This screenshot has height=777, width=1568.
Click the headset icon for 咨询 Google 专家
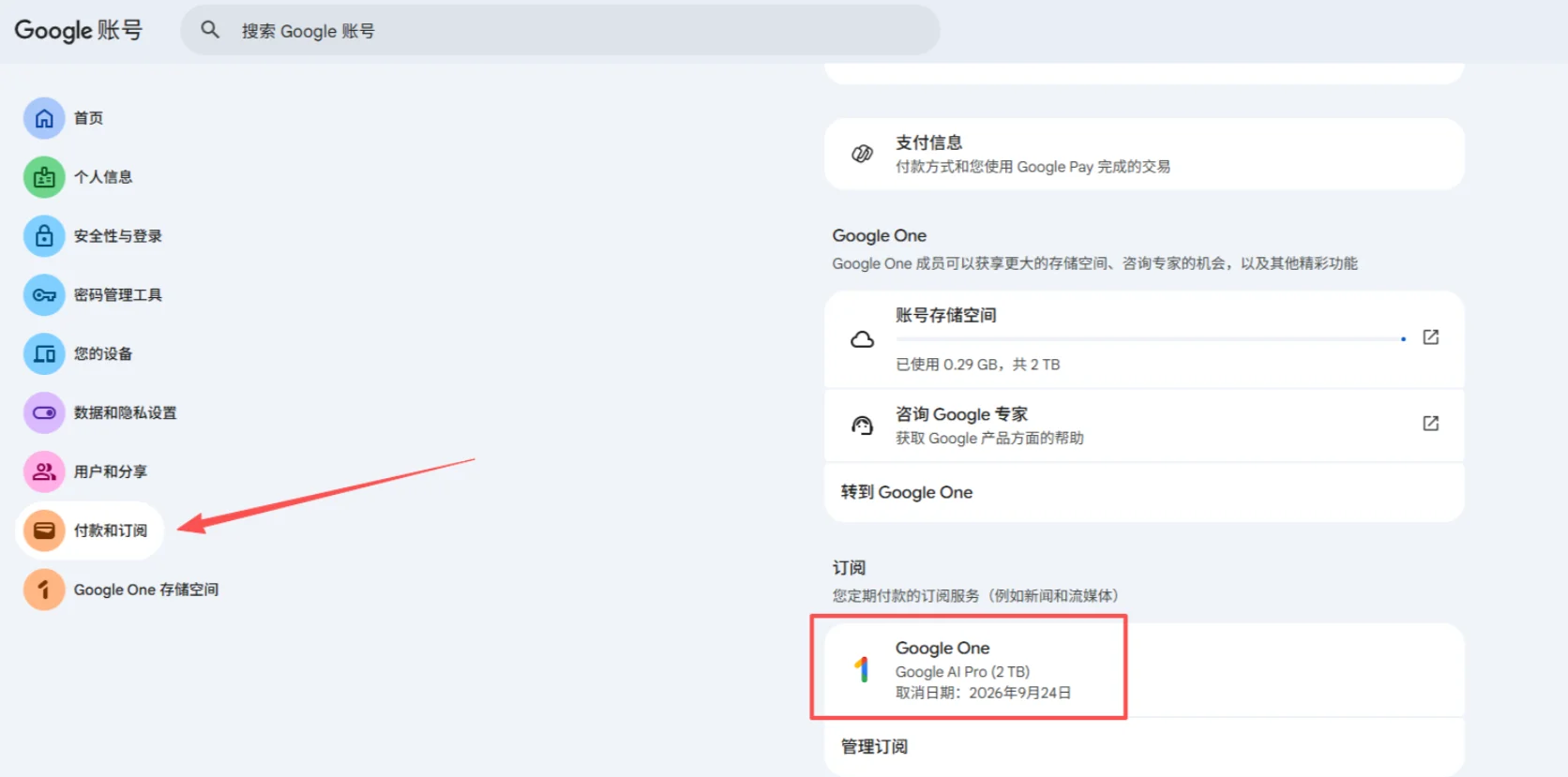click(862, 426)
